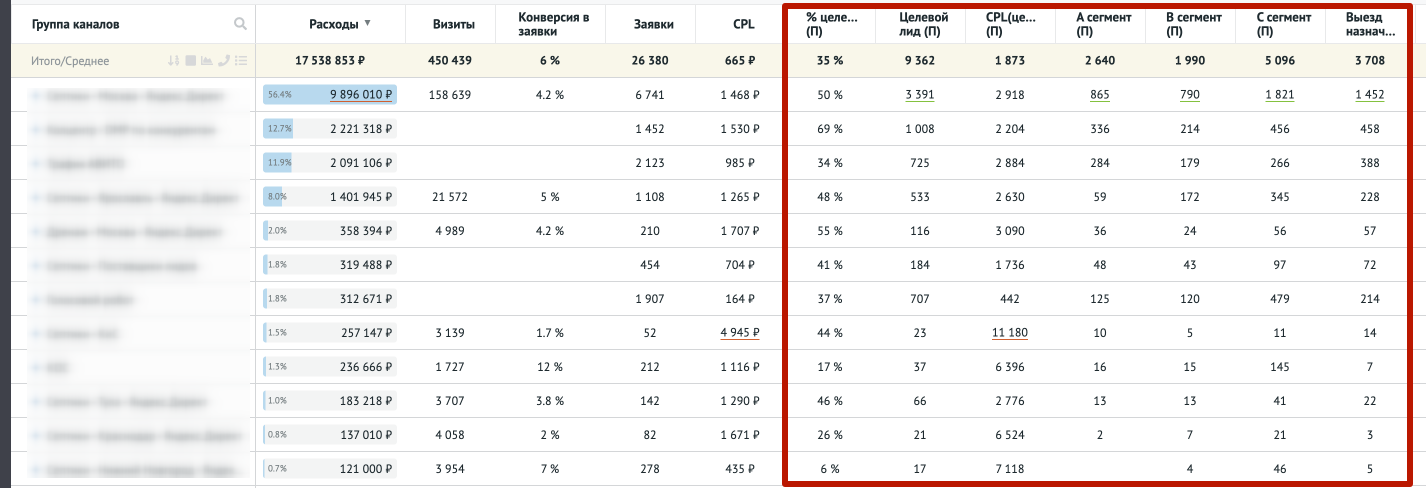The image size is (1426, 488).
Task: Click the sort order icon in totals row
Action: click(174, 61)
